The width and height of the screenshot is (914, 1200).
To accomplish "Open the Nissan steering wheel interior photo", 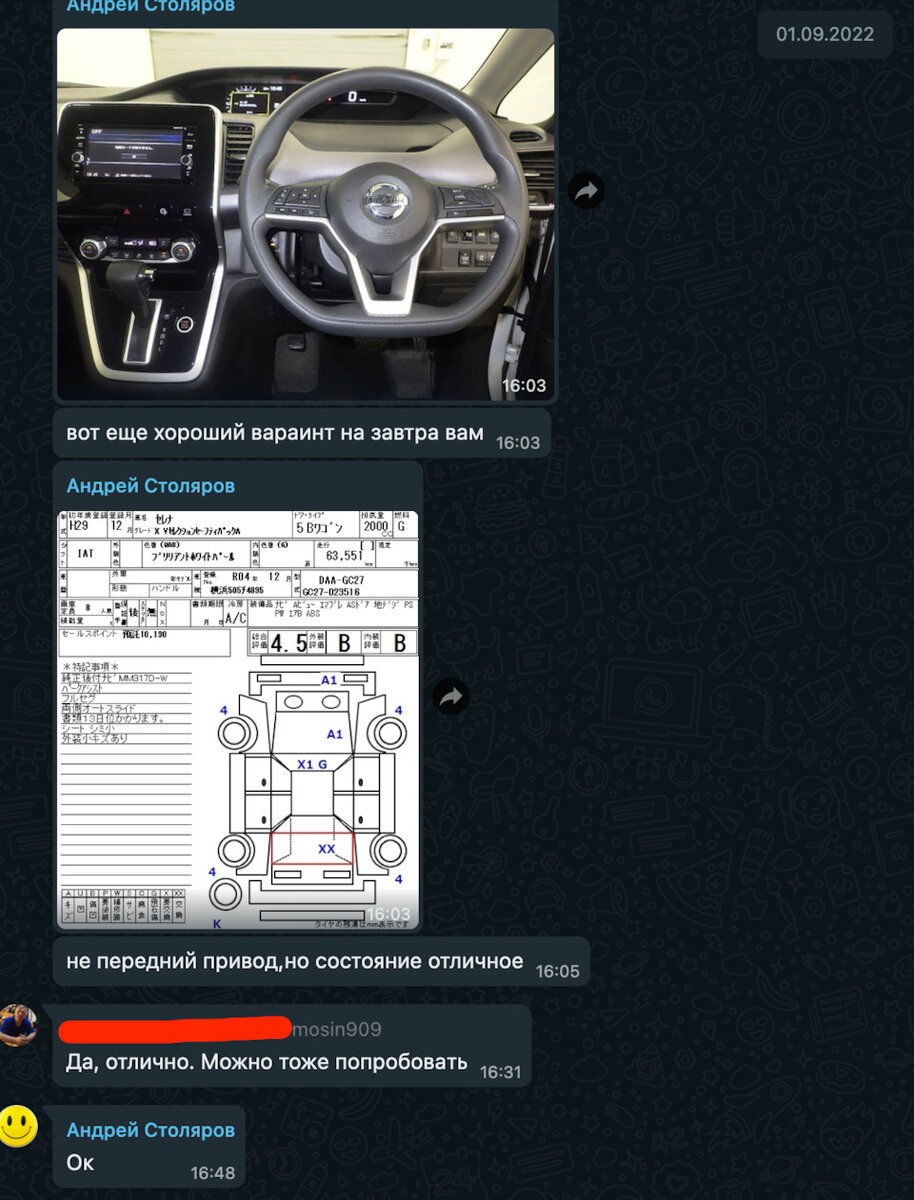I will coord(305,214).
